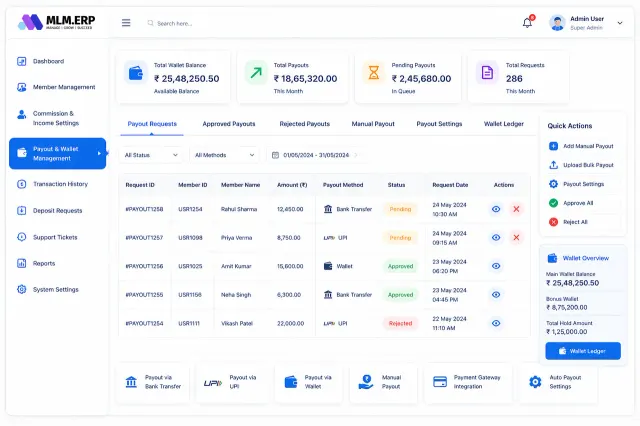Open the Wallet Ledger tab
Viewport: 640px width, 426px height.
tap(504, 124)
